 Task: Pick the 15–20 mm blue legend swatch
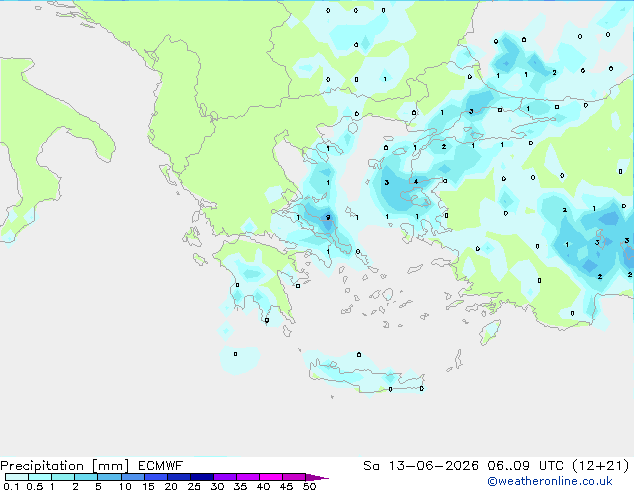[156, 477]
